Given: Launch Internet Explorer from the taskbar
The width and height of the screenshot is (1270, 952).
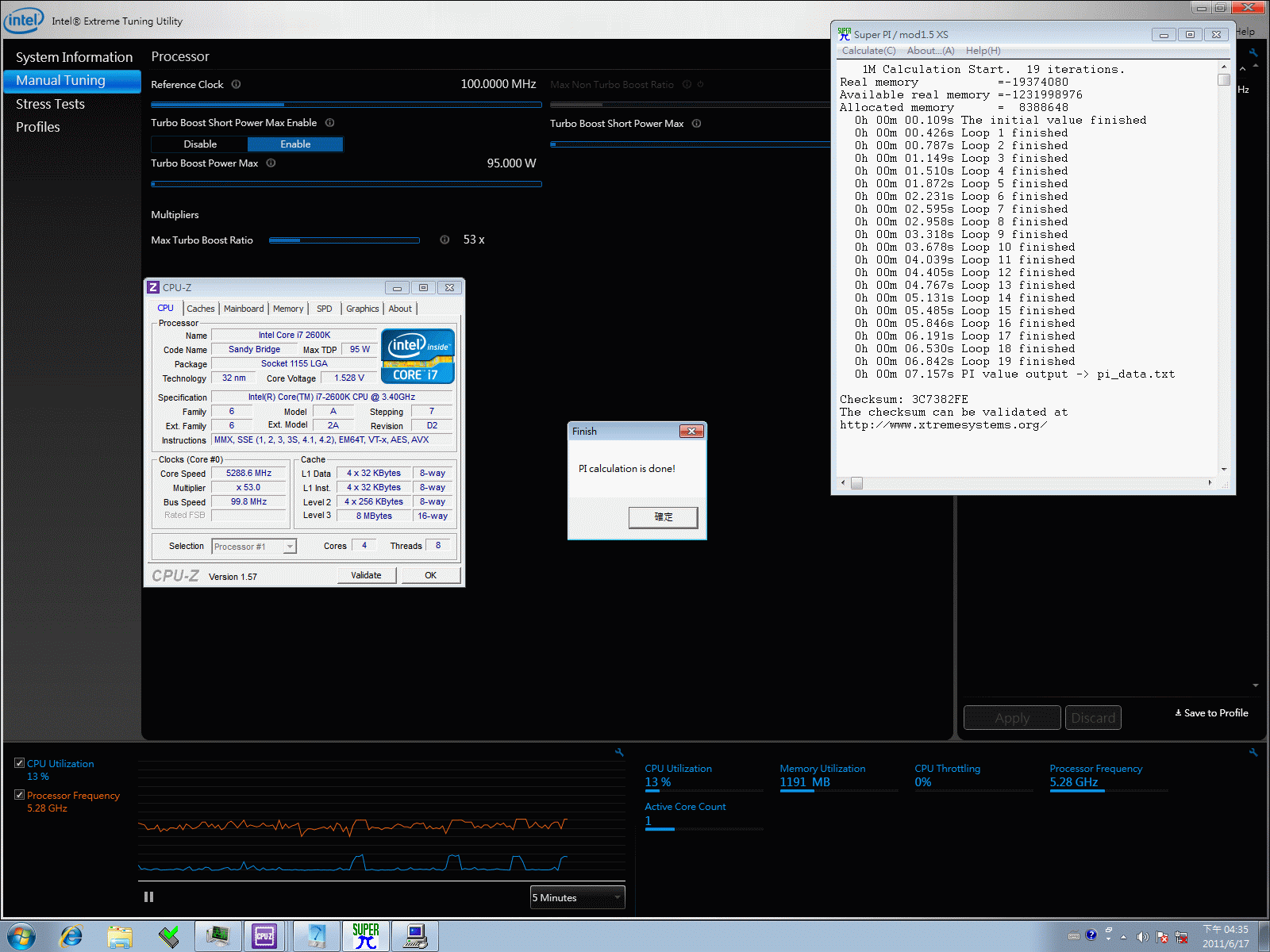Looking at the screenshot, I should (x=71, y=936).
